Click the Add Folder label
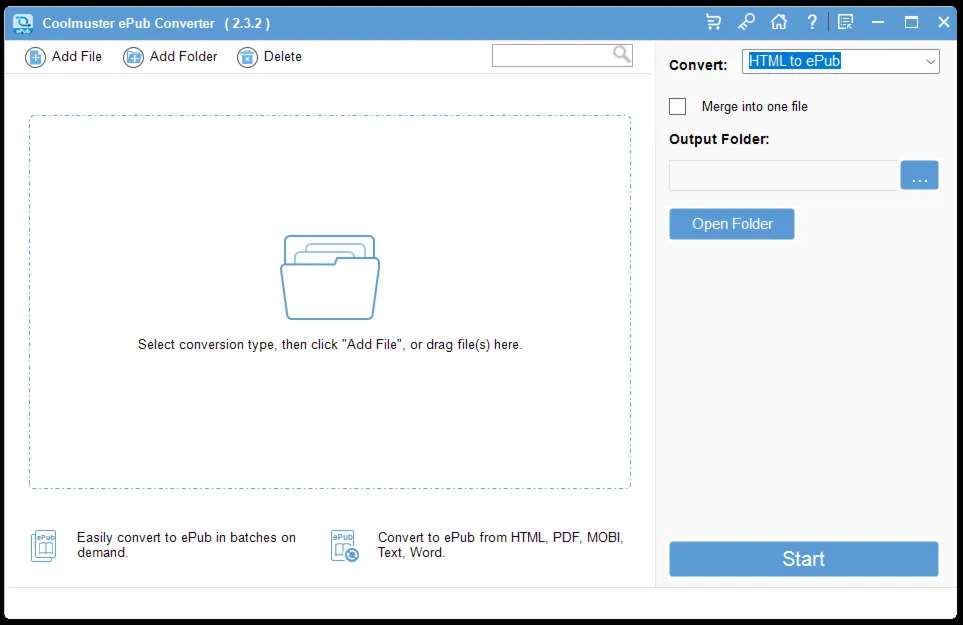Screen dimensions: 963x625 click(184, 56)
